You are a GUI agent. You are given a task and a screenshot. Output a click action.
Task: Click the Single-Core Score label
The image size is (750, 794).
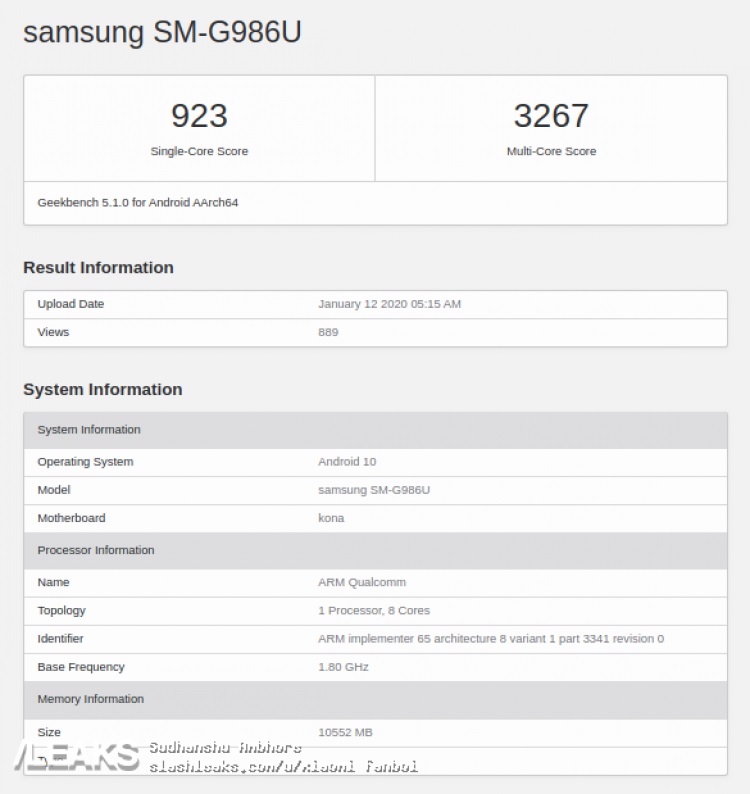199,151
